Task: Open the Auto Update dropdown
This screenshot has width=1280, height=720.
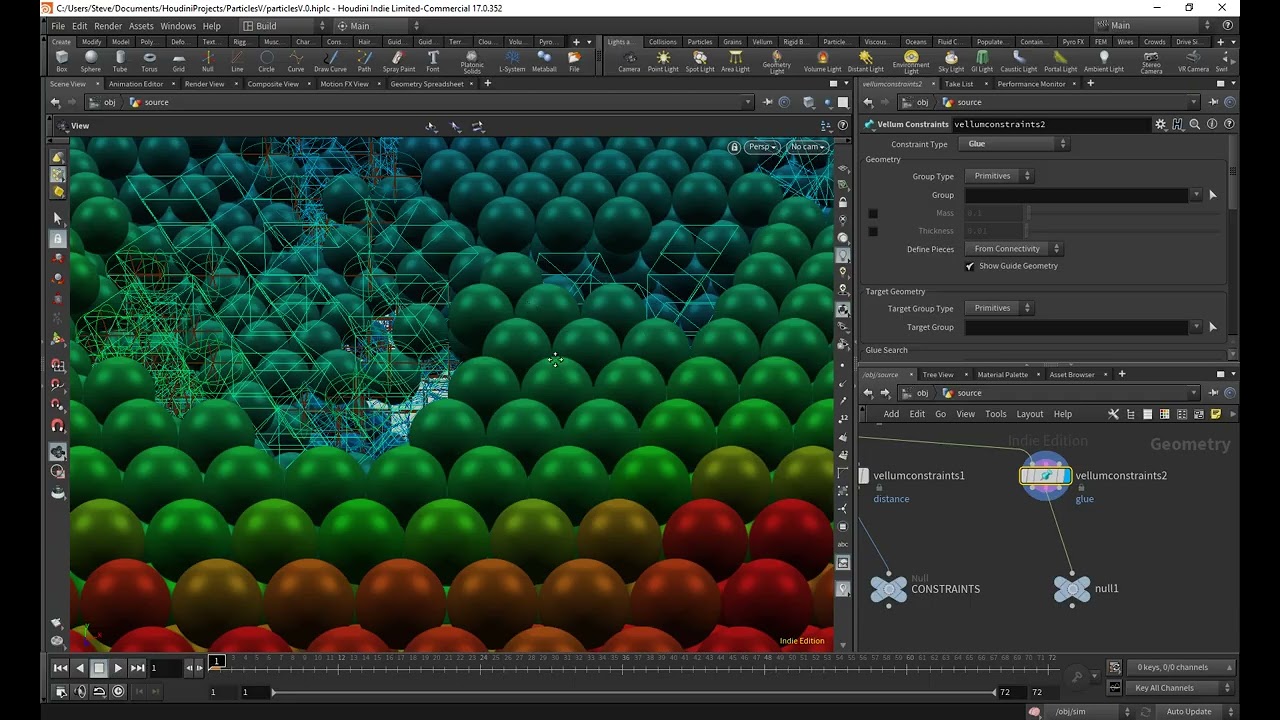Action: [x=1195, y=712]
